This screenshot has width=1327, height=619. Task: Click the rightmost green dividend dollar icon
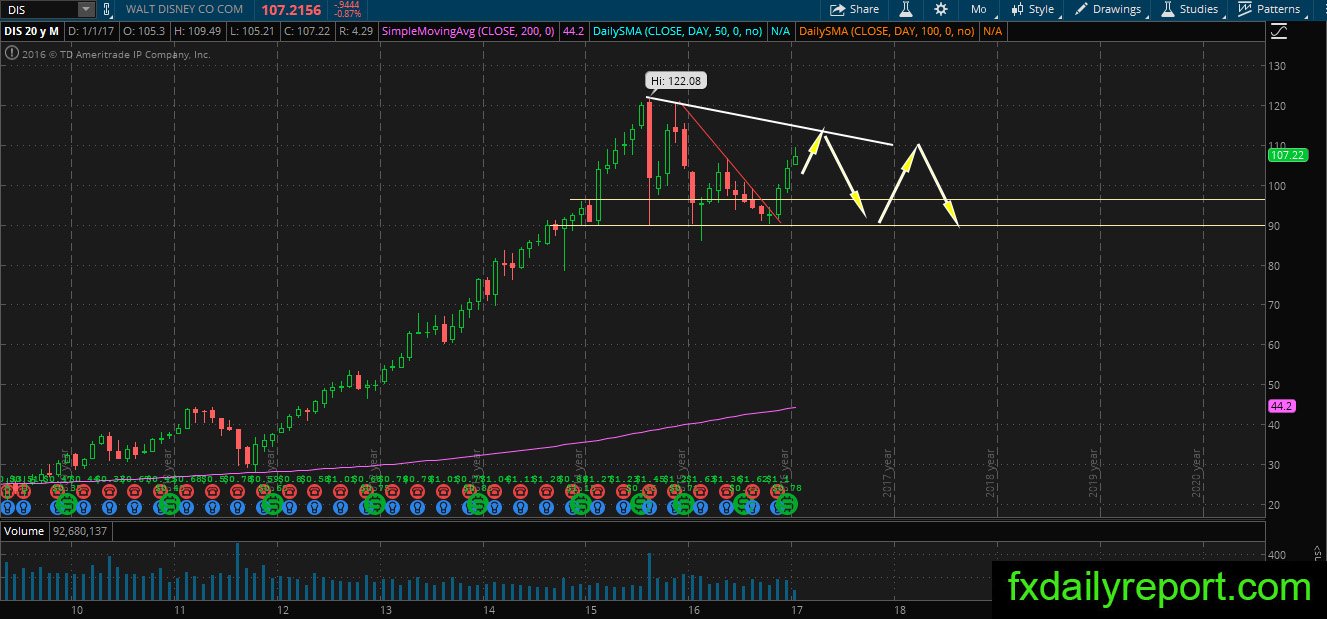tap(788, 504)
